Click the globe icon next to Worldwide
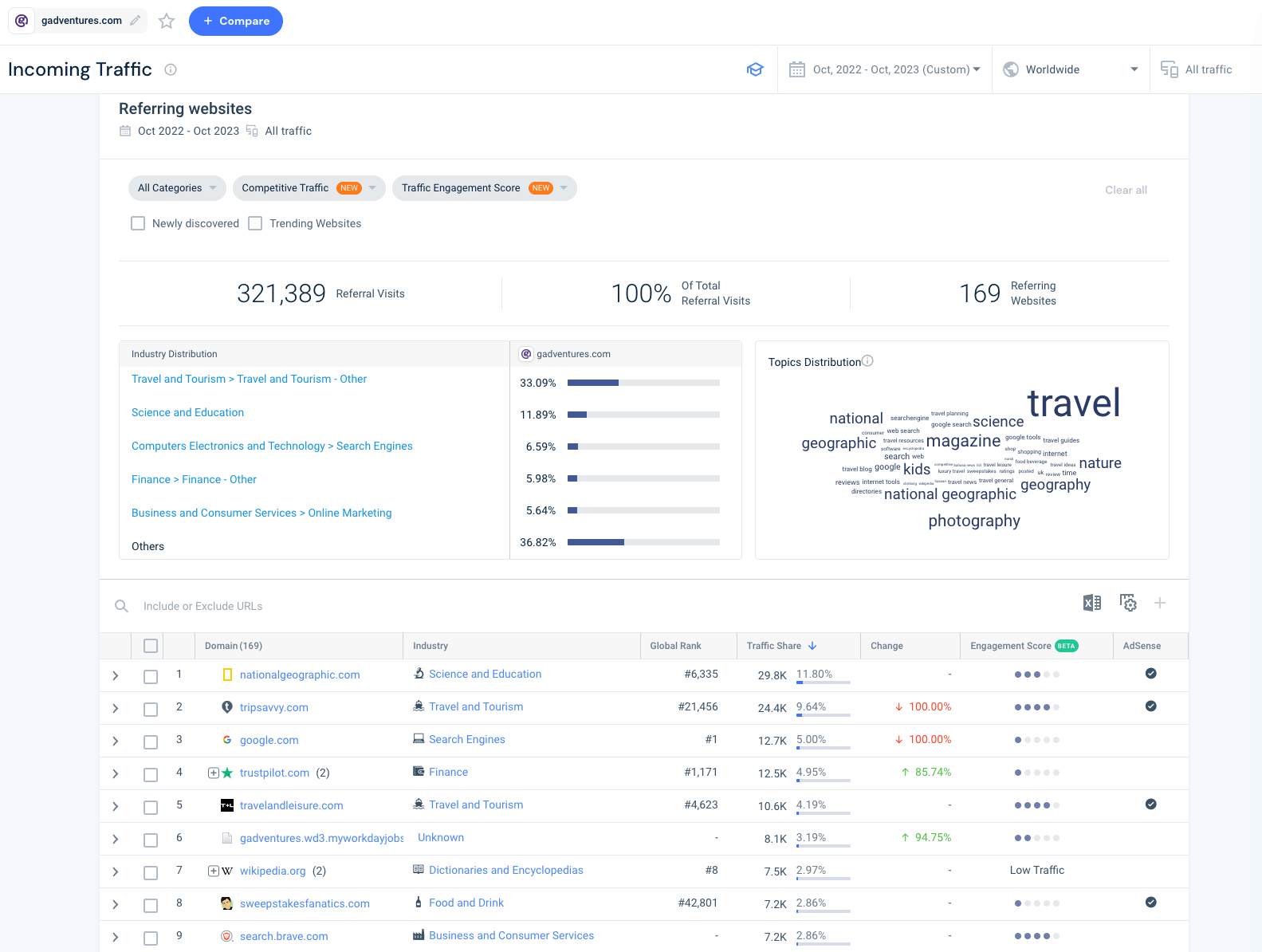This screenshot has height=952, width=1262. (x=1011, y=69)
